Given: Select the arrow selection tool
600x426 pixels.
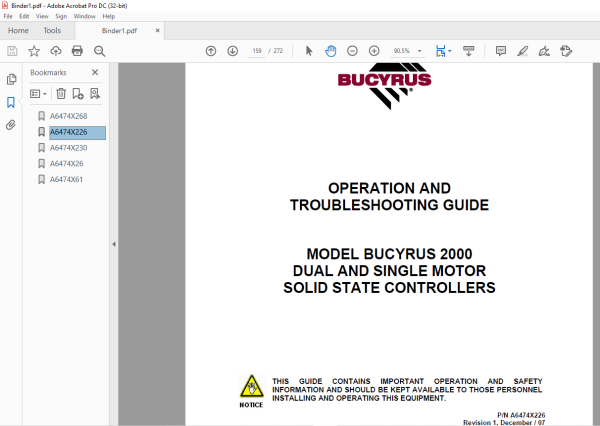Looking at the screenshot, I should [x=309, y=51].
